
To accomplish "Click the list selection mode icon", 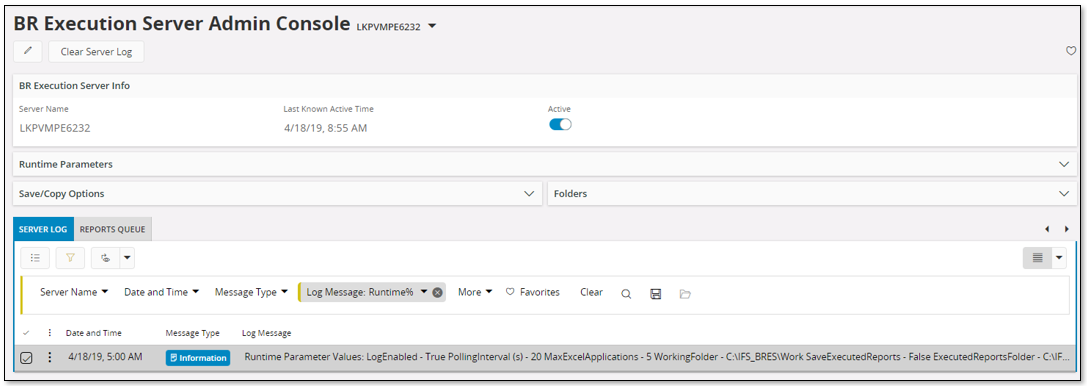I will [x=35, y=258].
